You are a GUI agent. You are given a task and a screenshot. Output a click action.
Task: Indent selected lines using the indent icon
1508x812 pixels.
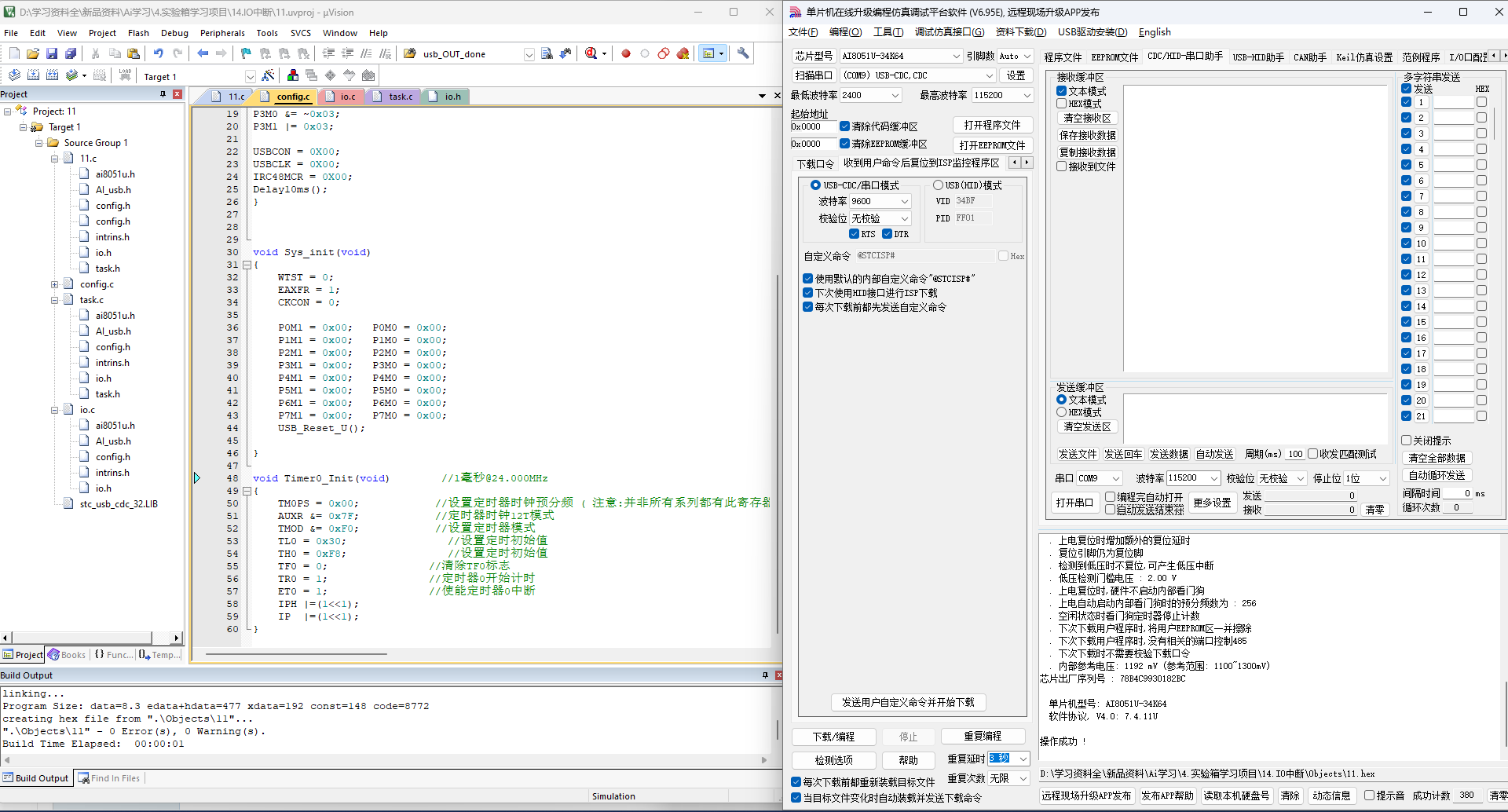[x=328, y=53]
